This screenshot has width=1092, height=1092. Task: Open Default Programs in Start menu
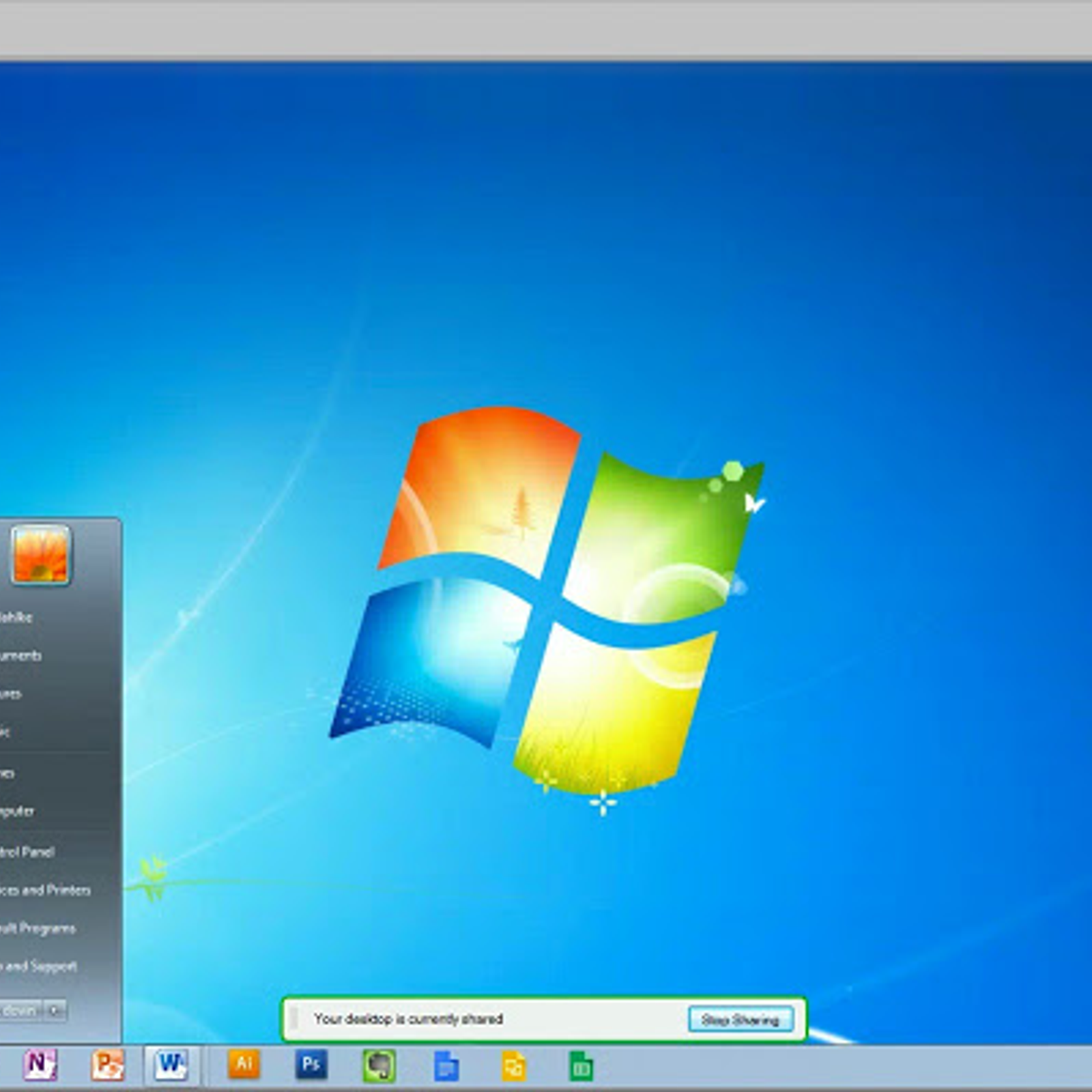pos(38,928)
